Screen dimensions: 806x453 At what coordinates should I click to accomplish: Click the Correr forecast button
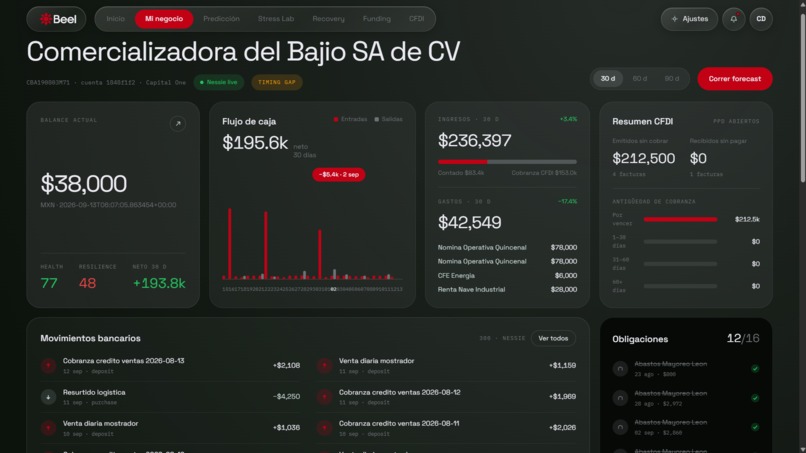click(x=735, y=79)
